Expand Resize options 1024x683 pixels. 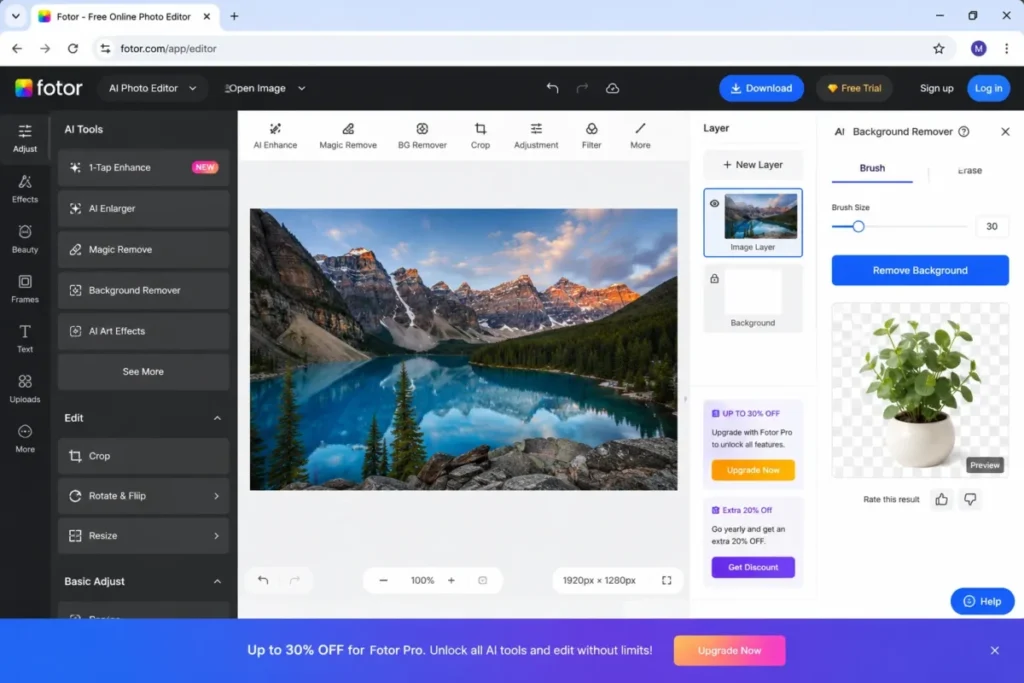click(x=143, y=535)
